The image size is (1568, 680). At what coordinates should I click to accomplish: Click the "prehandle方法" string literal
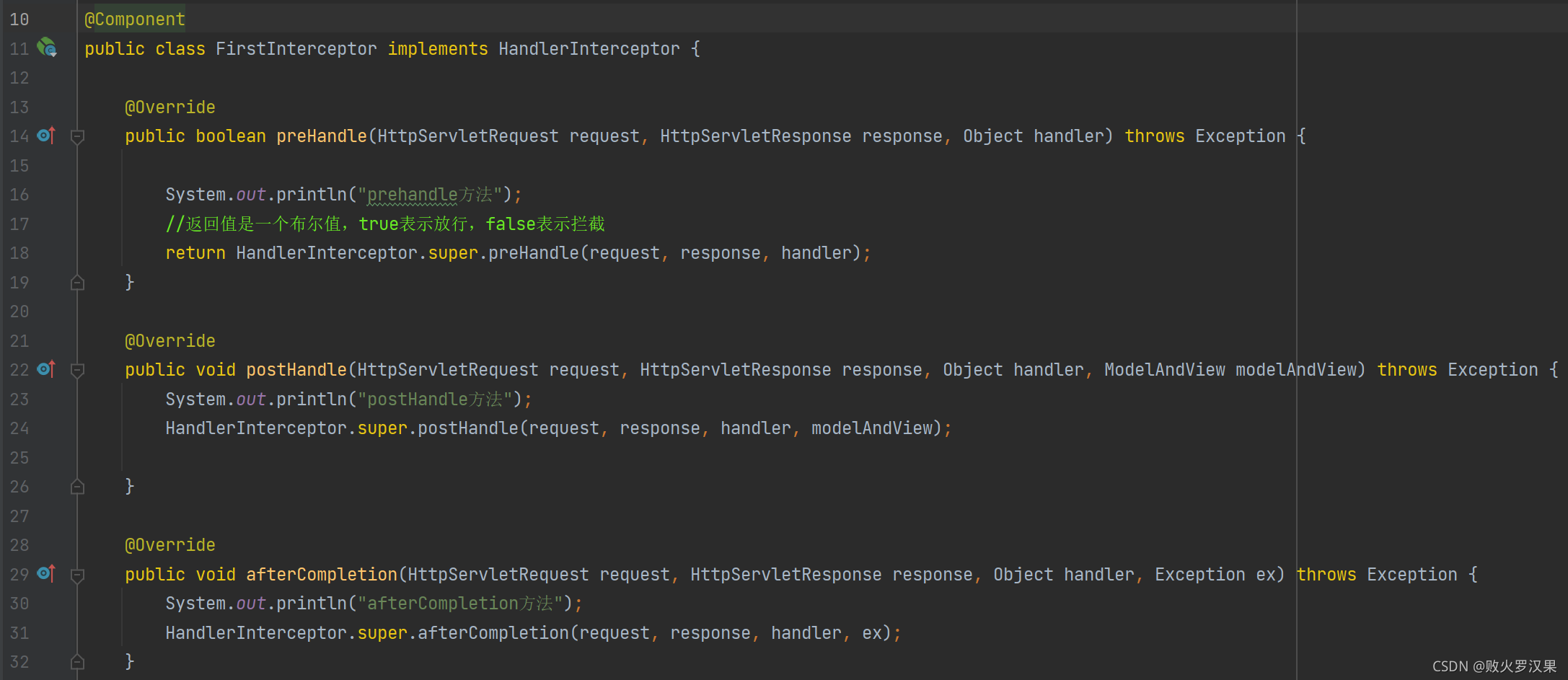click(430, 195)
